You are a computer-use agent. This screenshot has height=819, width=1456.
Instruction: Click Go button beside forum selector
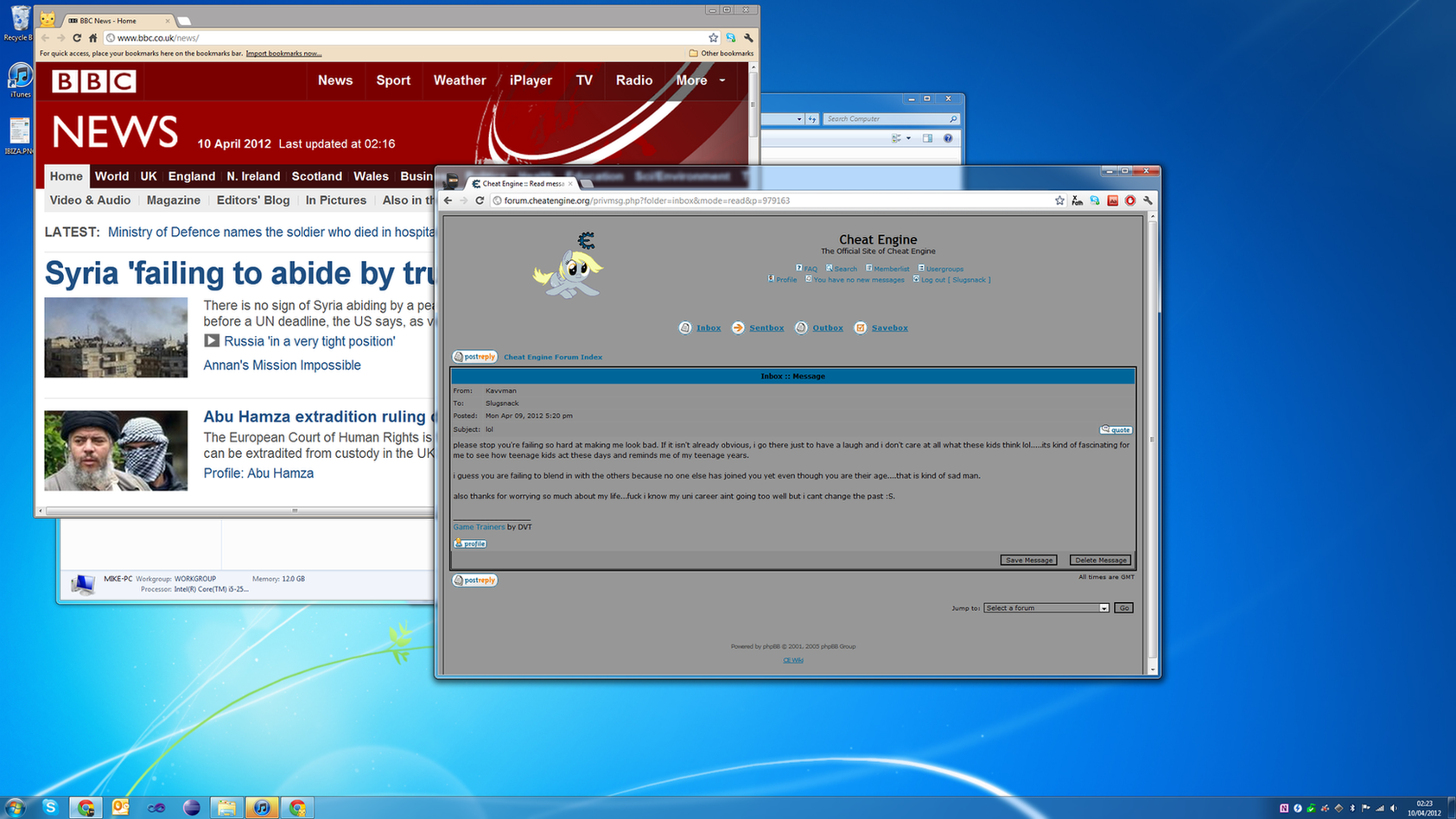(1123, 608)
